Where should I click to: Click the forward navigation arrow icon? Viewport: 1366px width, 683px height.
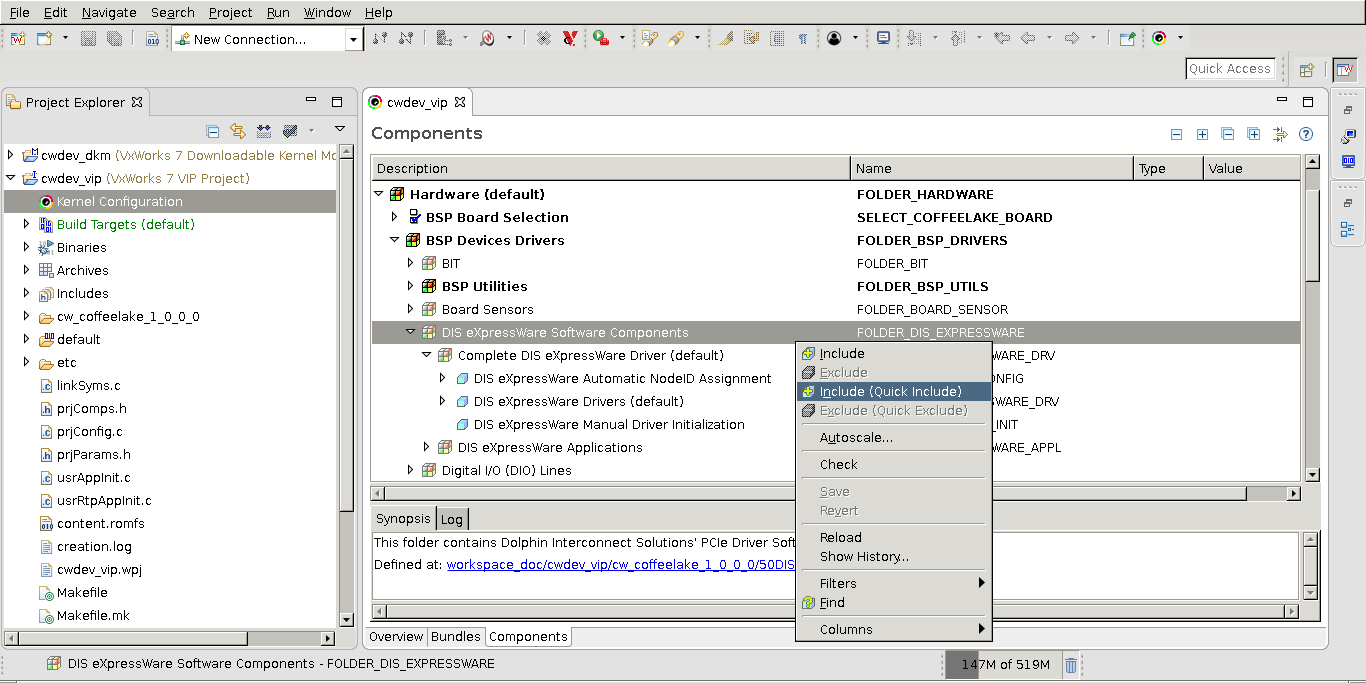point(1072,38)
